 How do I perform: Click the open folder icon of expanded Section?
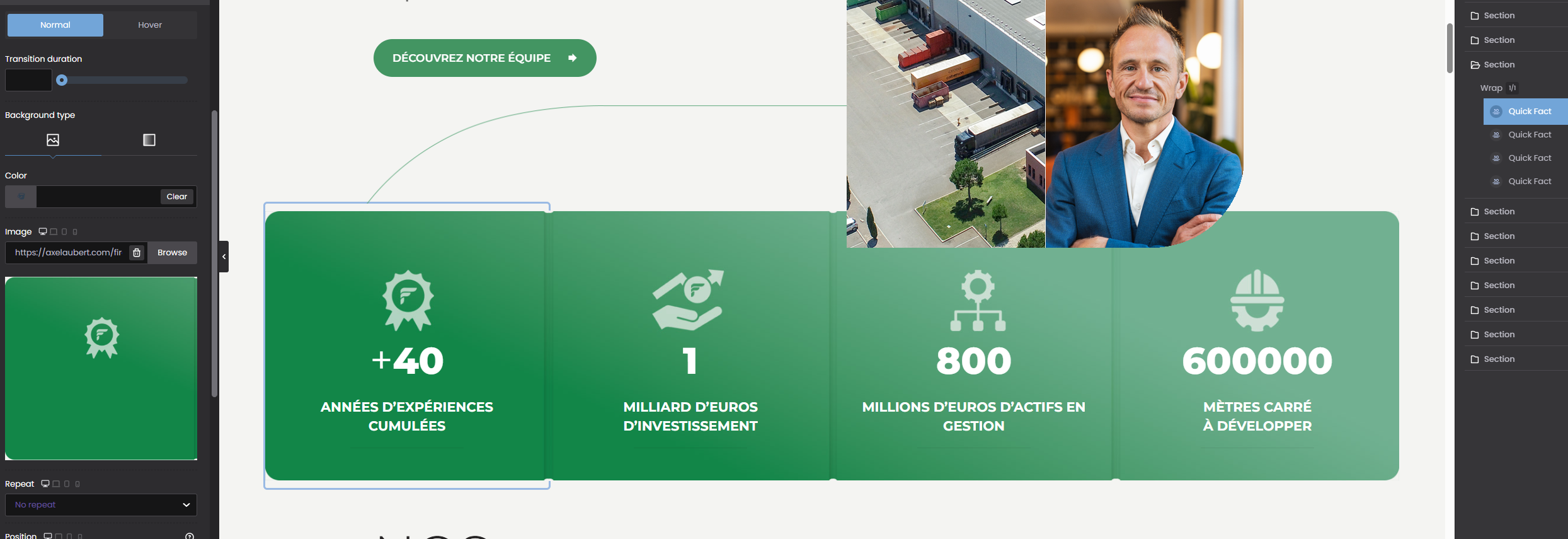[x=1475, y=65]
